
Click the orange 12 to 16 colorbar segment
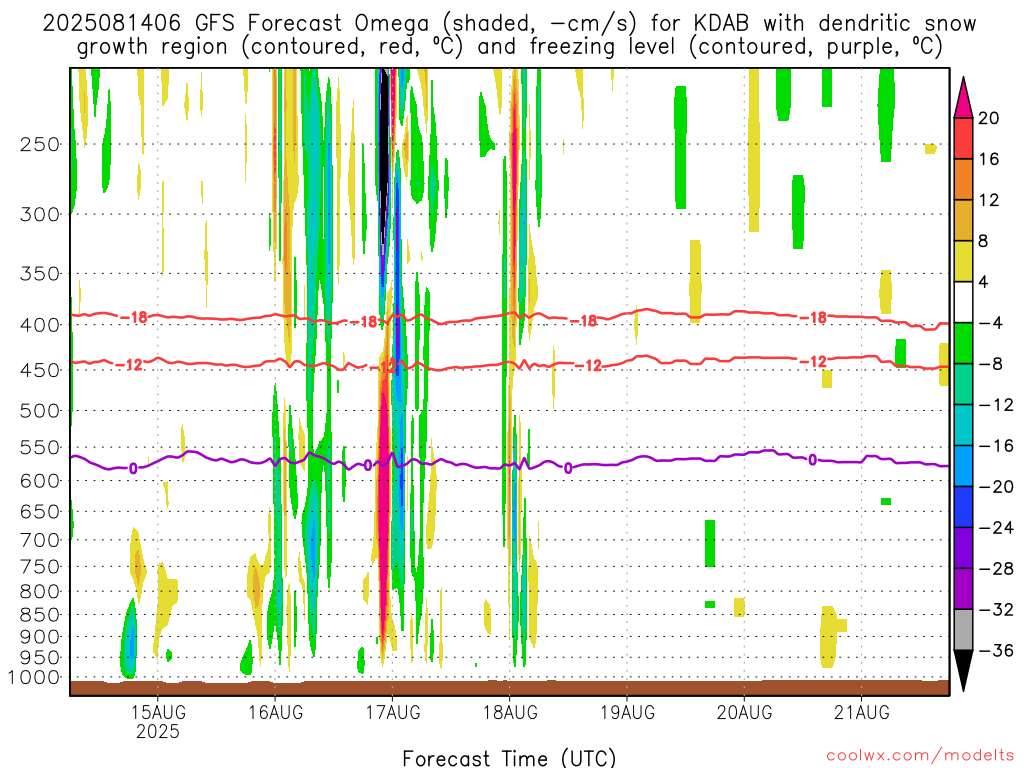(963, 179)
